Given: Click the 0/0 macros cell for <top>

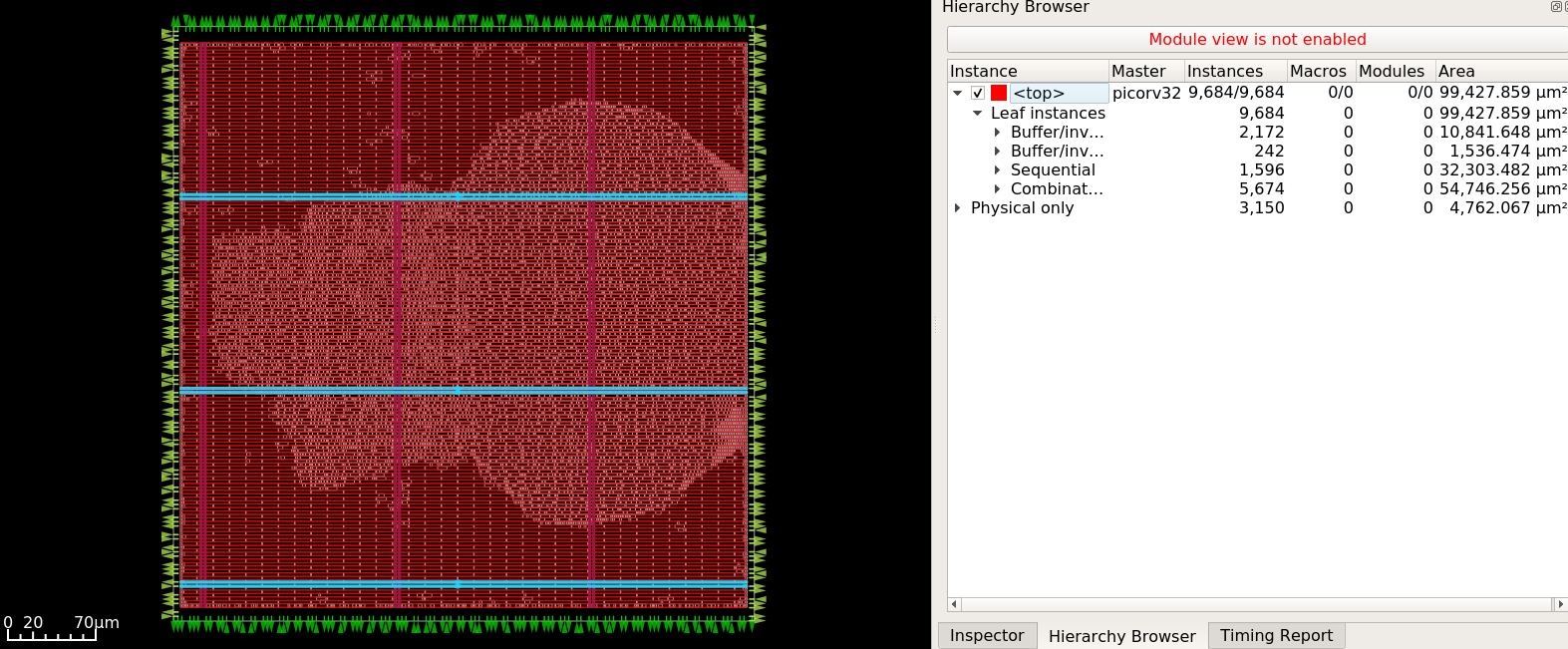Looking at the screenshot, I should point(1341,93).
